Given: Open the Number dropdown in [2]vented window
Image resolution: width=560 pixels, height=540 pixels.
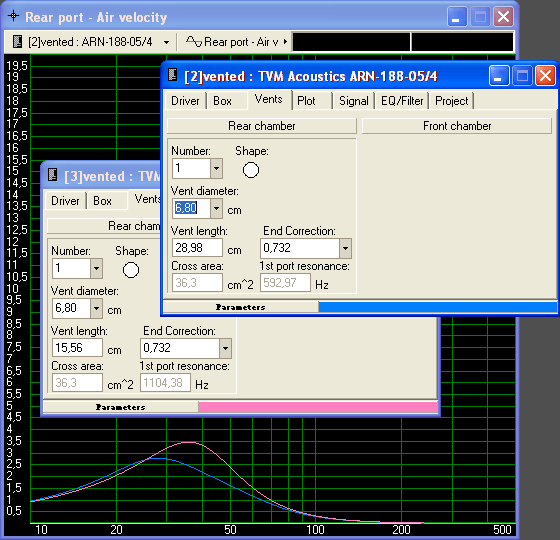Looking at the screenshot, I should [216, 168].
